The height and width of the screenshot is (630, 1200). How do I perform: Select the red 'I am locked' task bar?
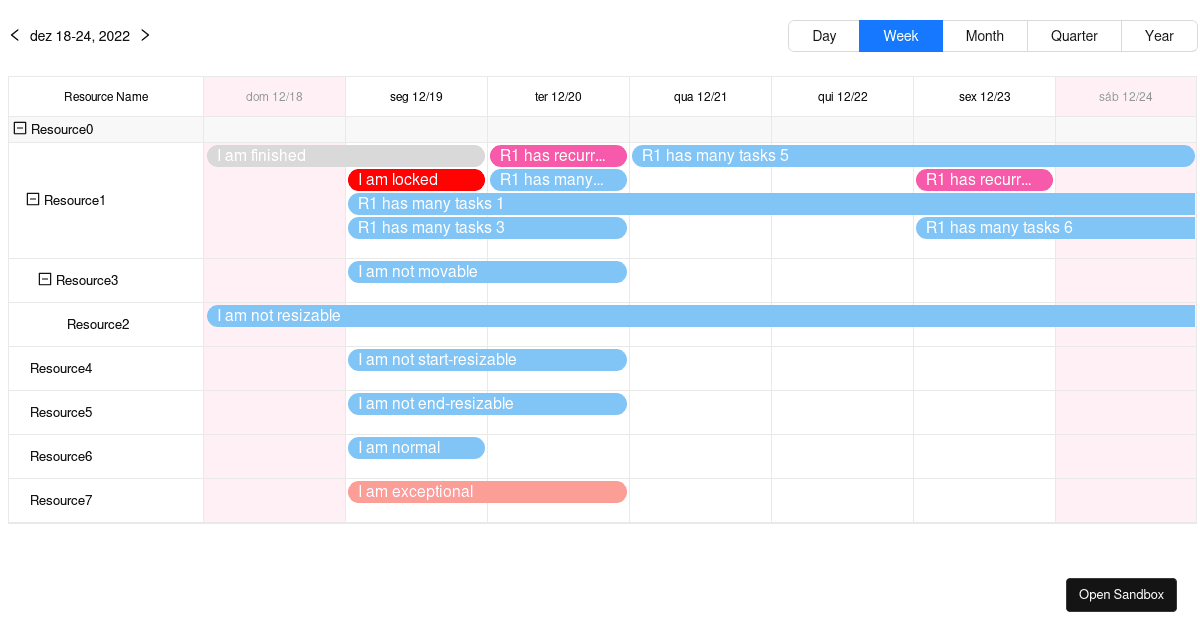(416, 179)
